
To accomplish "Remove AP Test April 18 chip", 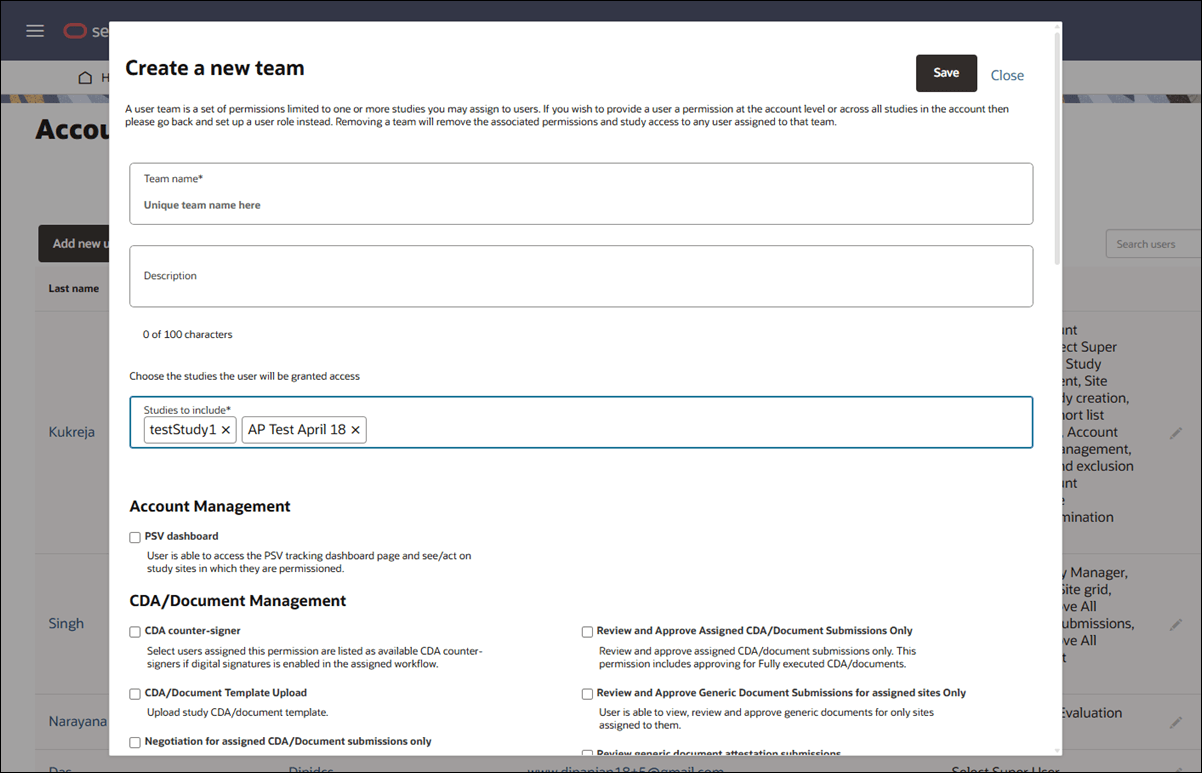I will (x=355, y=430).
